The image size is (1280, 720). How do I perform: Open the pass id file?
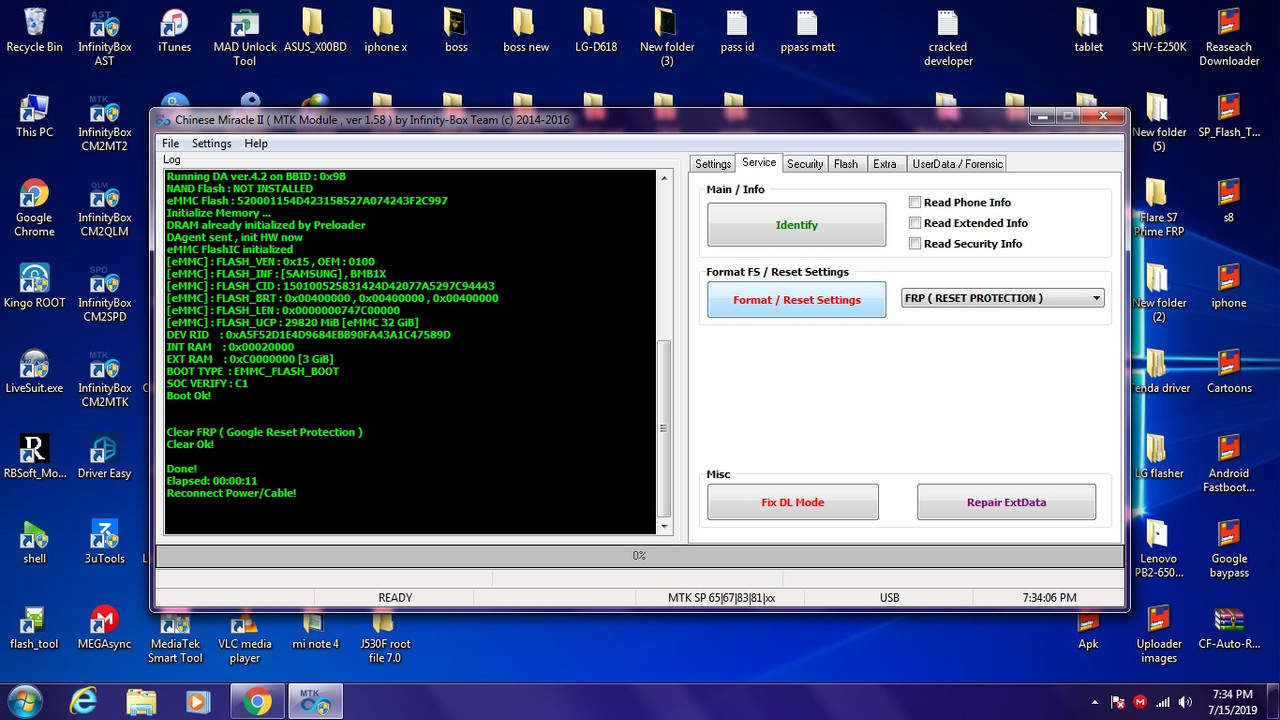(x=737, y=31)
